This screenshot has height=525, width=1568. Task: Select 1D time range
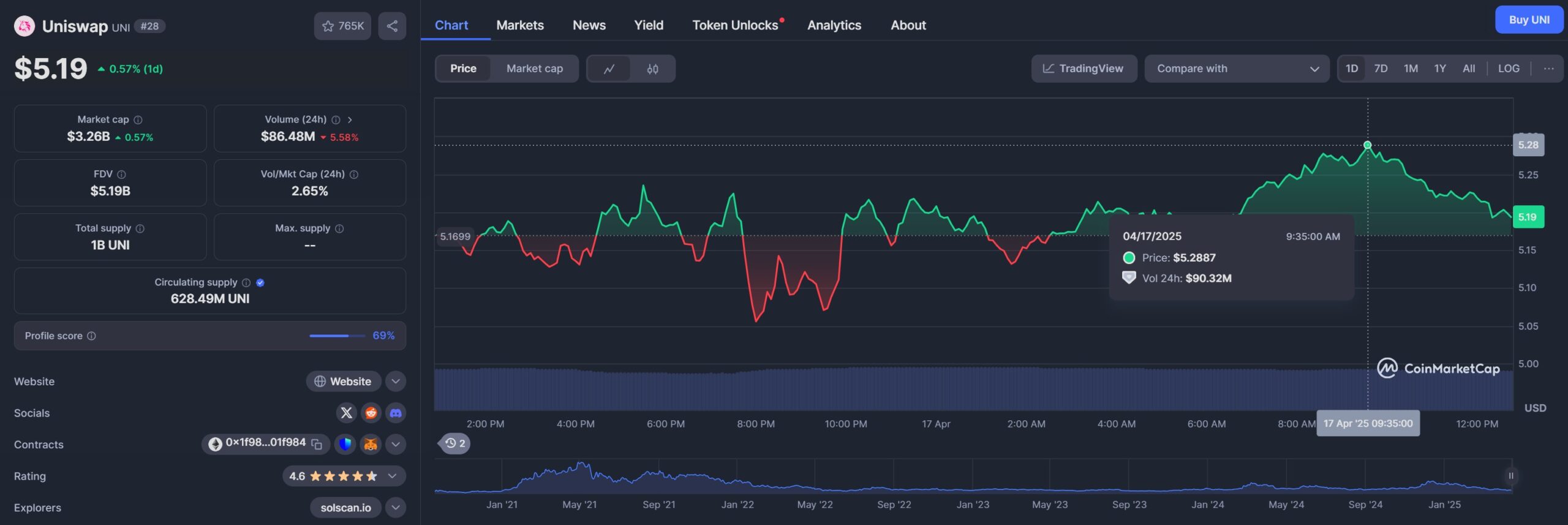(x=1352, y=69)
